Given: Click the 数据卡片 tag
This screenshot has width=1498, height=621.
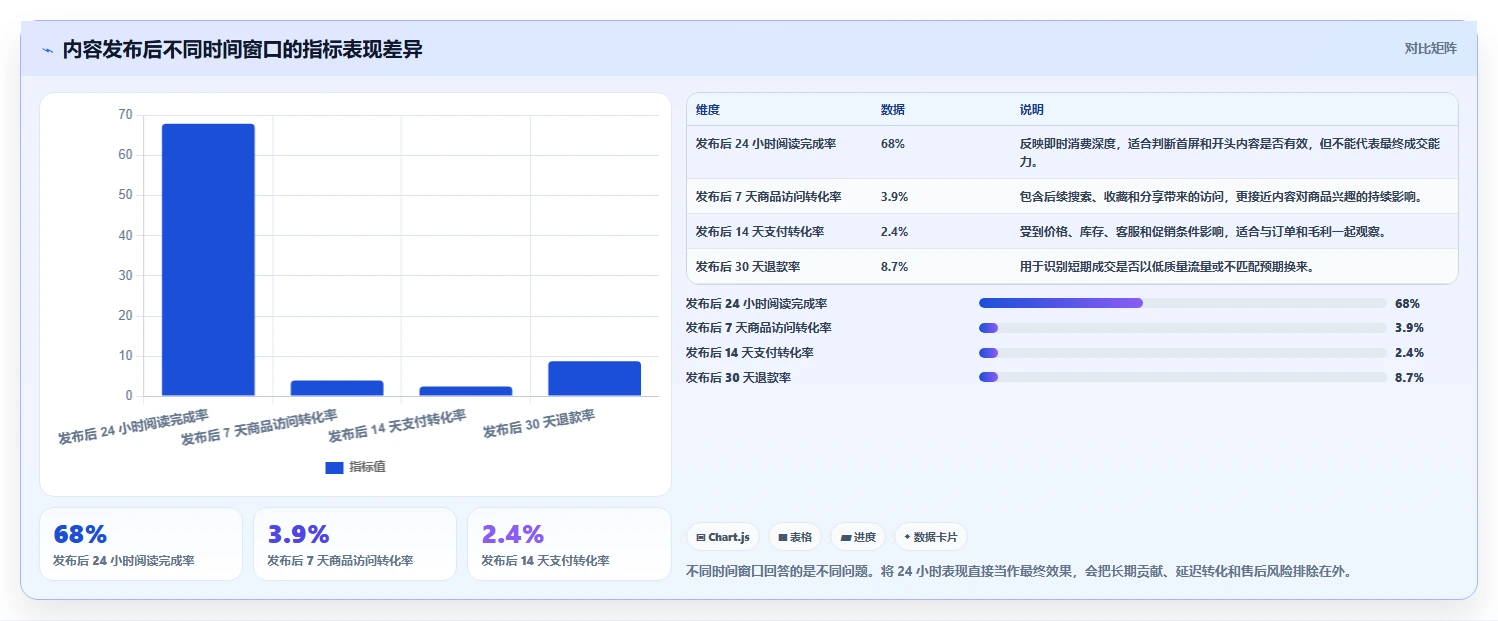Looking at the screenshot, I should [x=931, y=537].
